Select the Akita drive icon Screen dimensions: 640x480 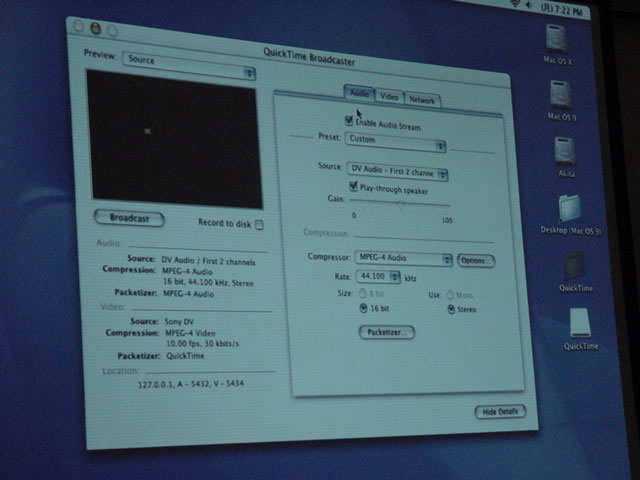click(566, 152)
